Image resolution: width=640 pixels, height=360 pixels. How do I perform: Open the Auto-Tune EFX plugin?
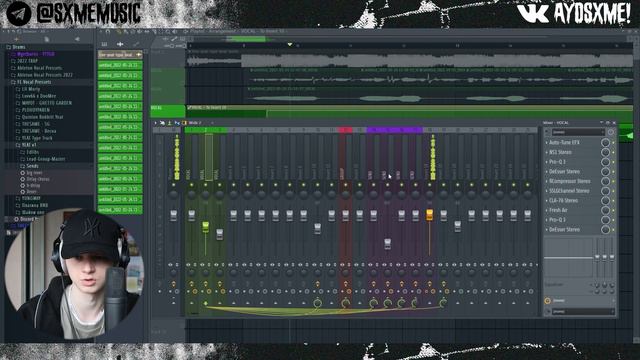(564, 142)
